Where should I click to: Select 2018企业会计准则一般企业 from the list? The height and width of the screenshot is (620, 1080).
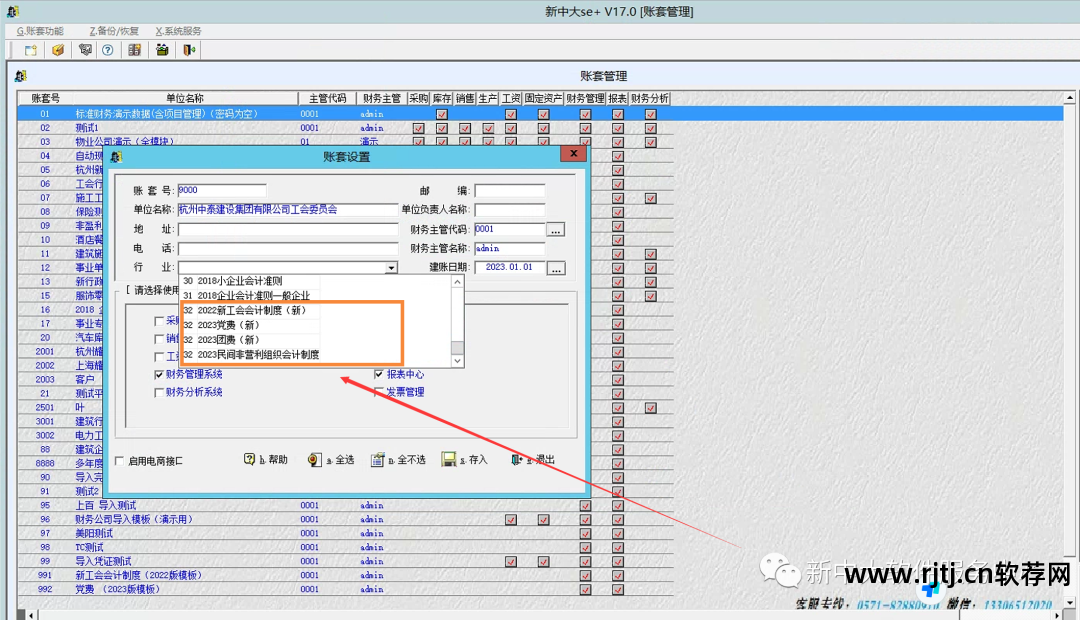click(316, 296)
